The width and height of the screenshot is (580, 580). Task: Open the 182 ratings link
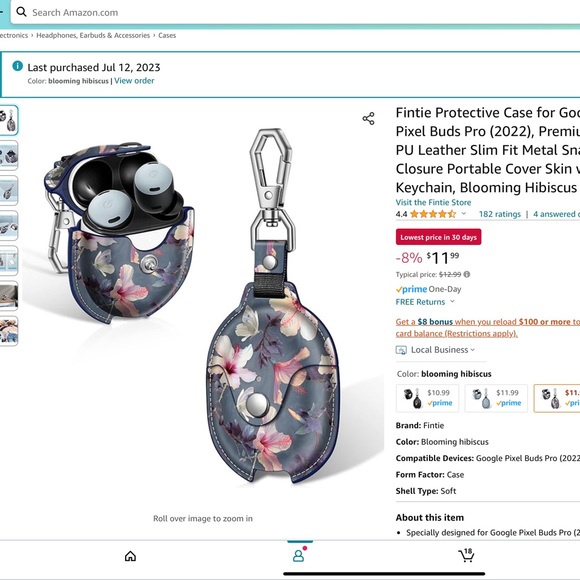click(499, 214)
